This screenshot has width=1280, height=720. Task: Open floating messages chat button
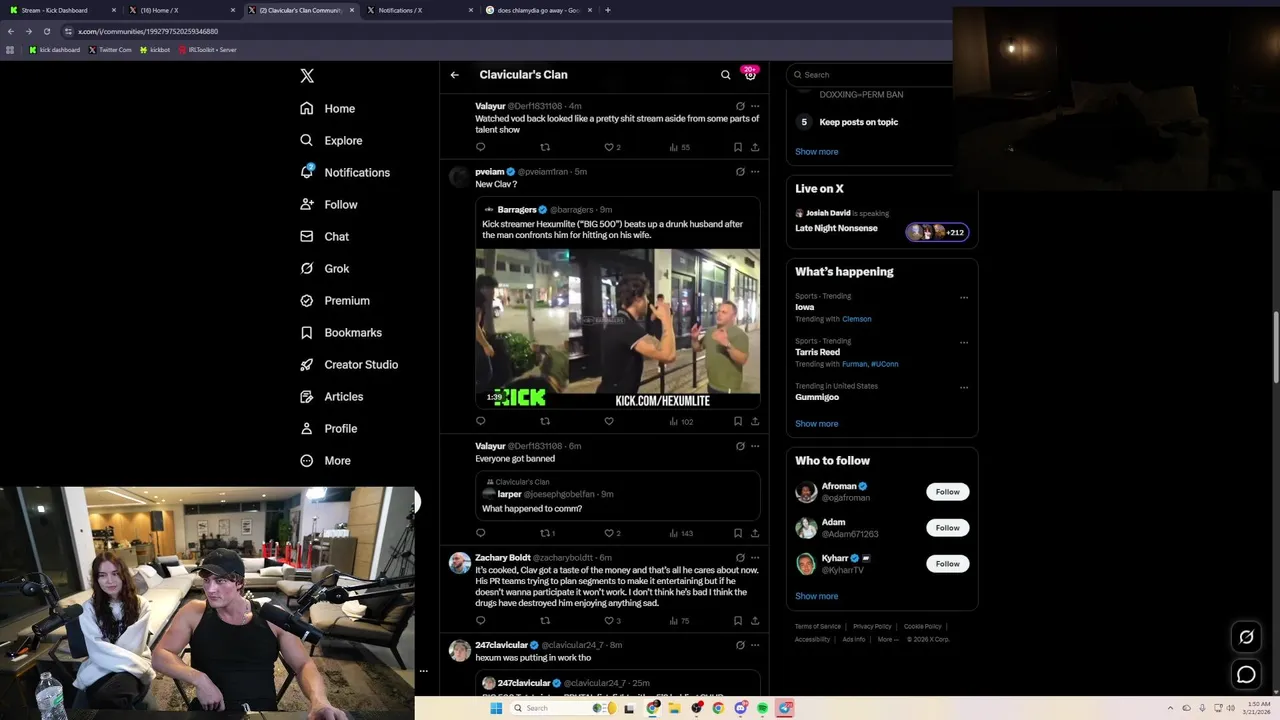(x=1246, y=675)
